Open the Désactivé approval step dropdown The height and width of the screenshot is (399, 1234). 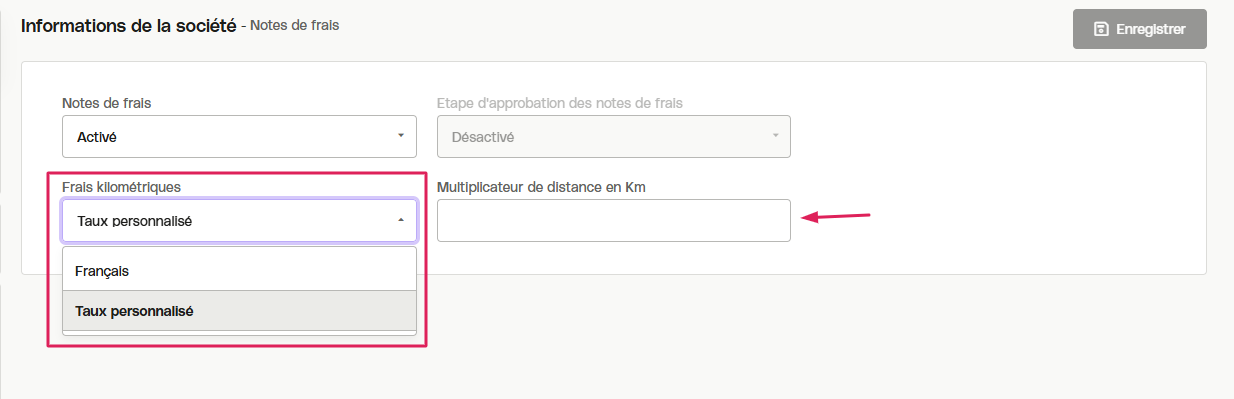(614, 136)
